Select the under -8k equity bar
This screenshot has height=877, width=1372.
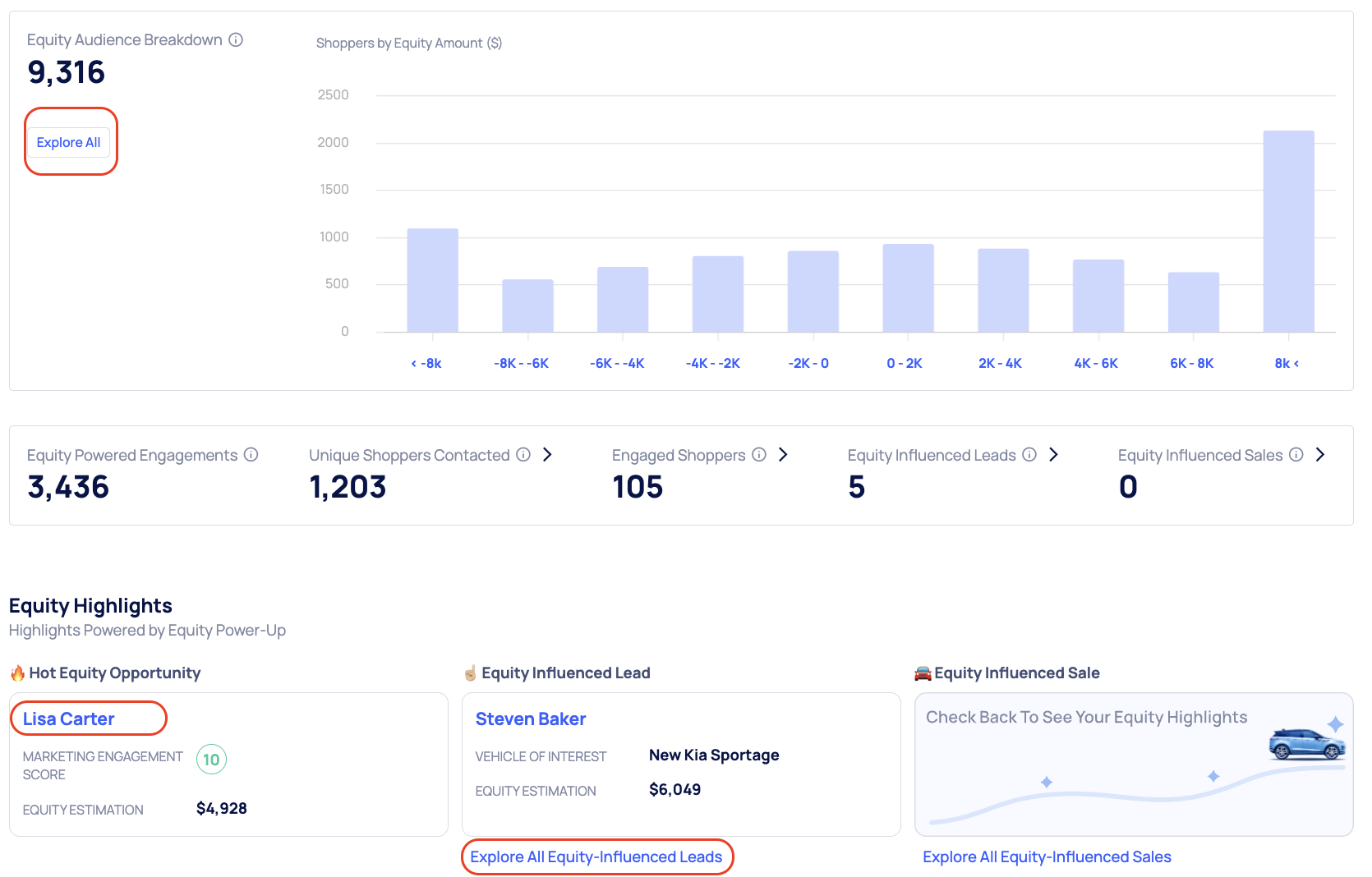click(x=432, y=281)
